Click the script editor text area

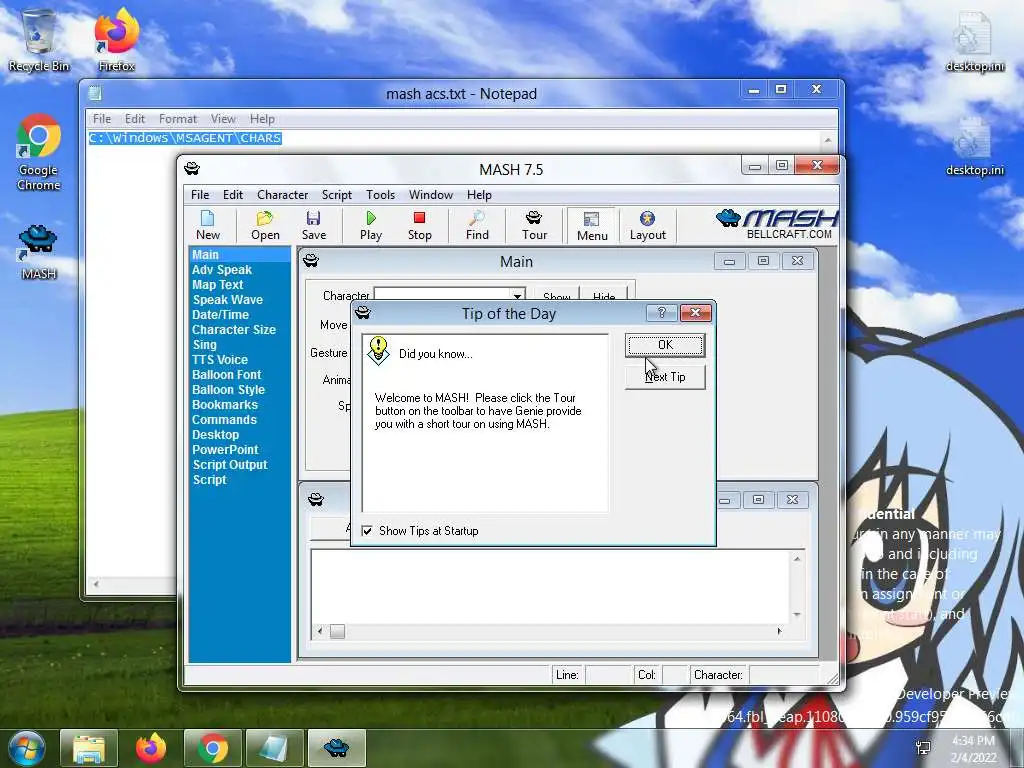550,586
